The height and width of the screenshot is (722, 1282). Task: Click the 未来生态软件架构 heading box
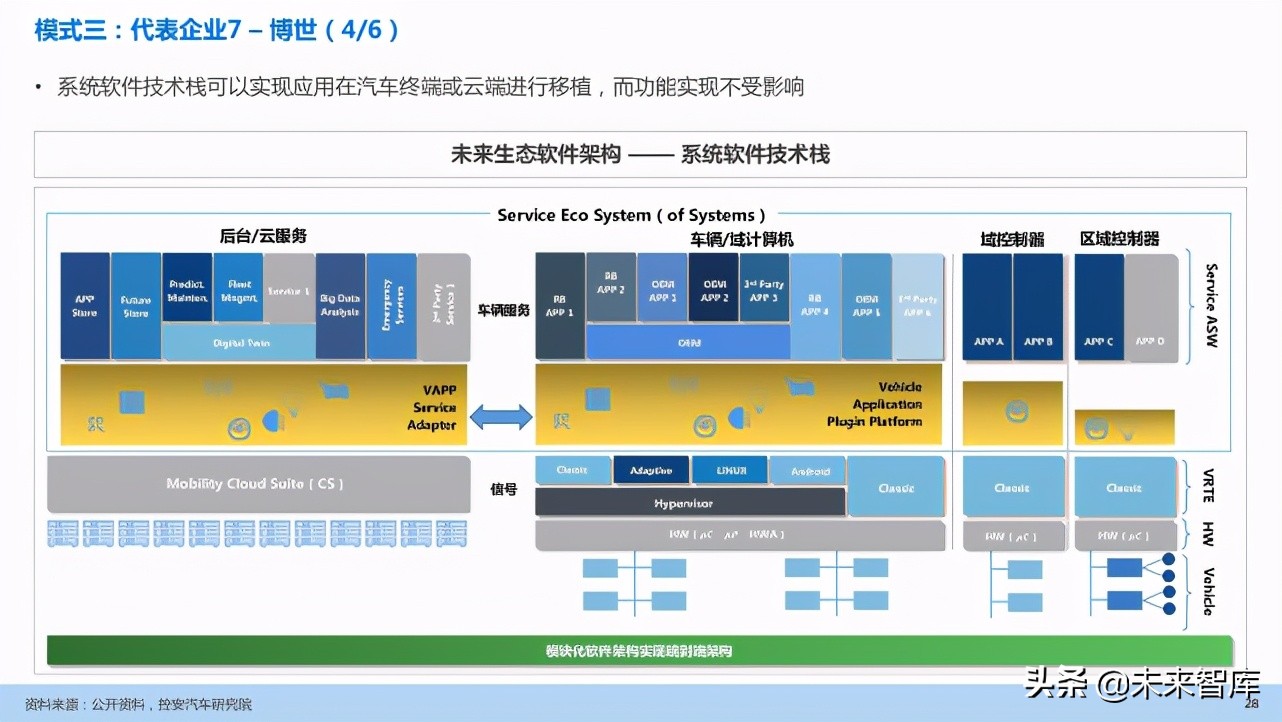pyautogui.click(x=640, y=154)
